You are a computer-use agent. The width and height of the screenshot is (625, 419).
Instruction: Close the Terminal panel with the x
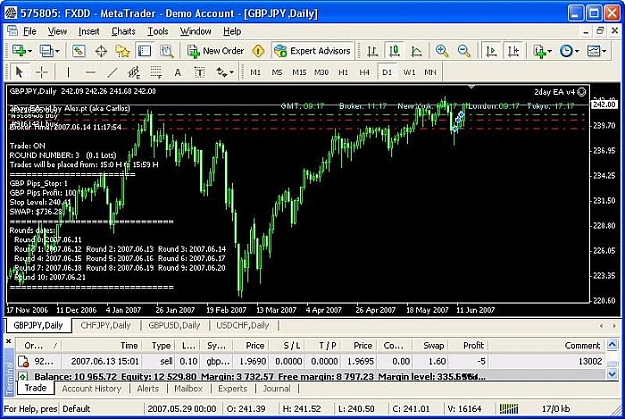click(x=8, y=341)
